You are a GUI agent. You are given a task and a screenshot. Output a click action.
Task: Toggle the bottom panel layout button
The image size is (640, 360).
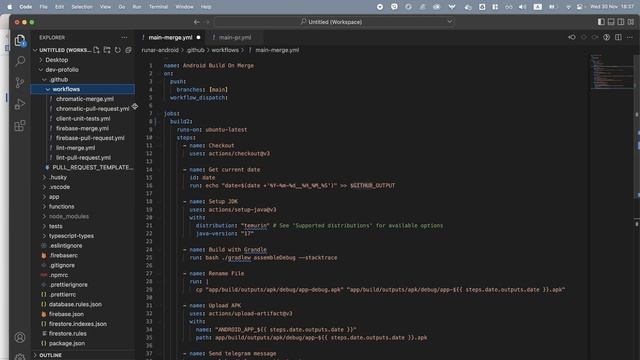[x=611, y=22]
